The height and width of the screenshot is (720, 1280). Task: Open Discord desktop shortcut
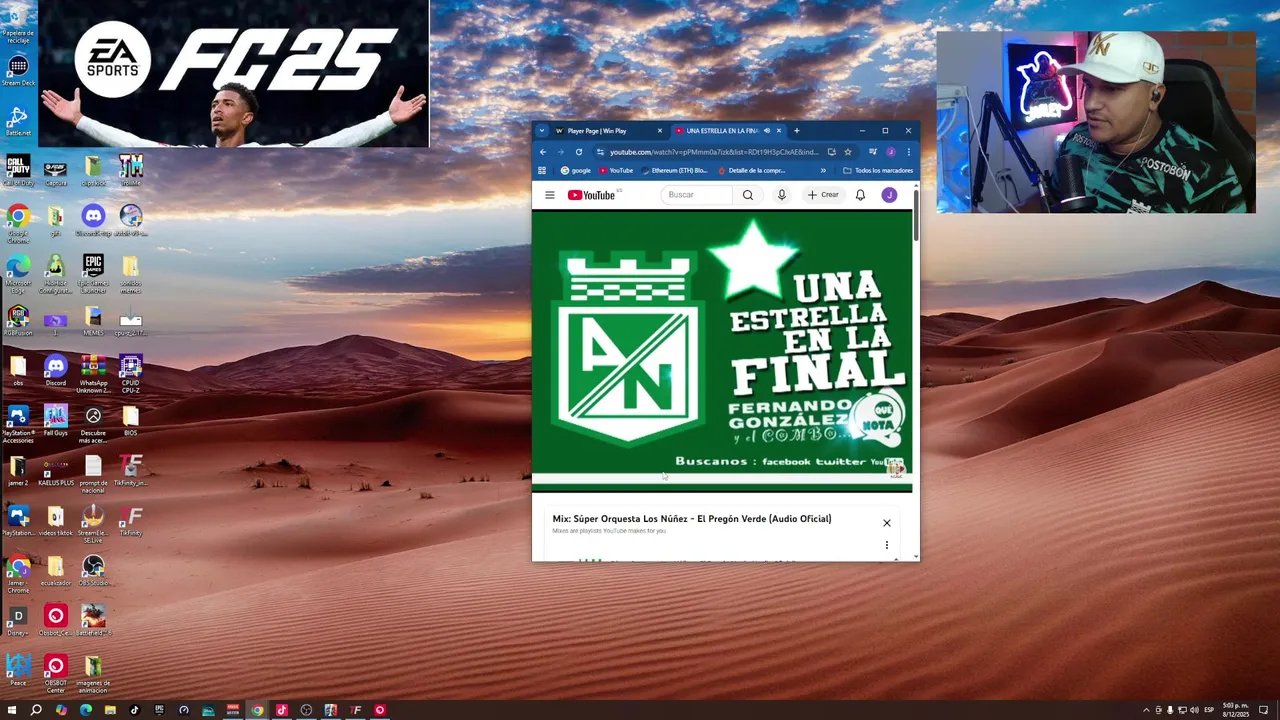pyautogui.click(x=56, y=371)
